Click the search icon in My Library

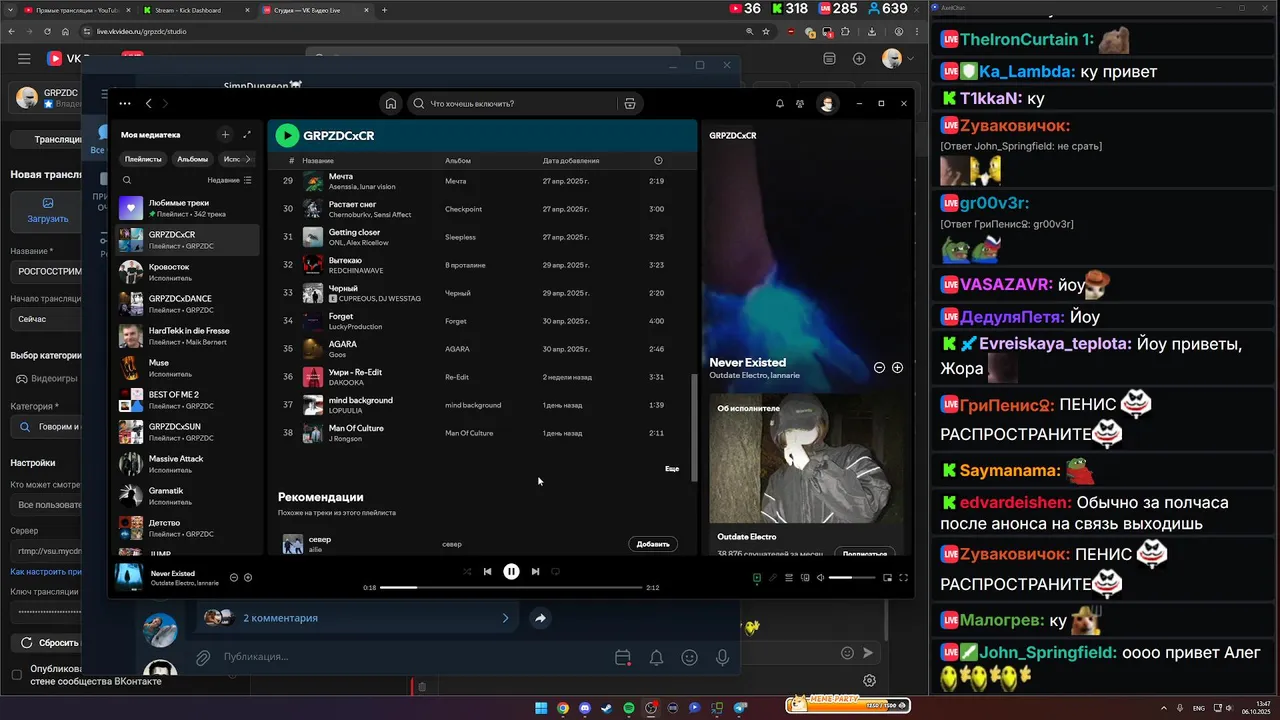tap(127, 180)
